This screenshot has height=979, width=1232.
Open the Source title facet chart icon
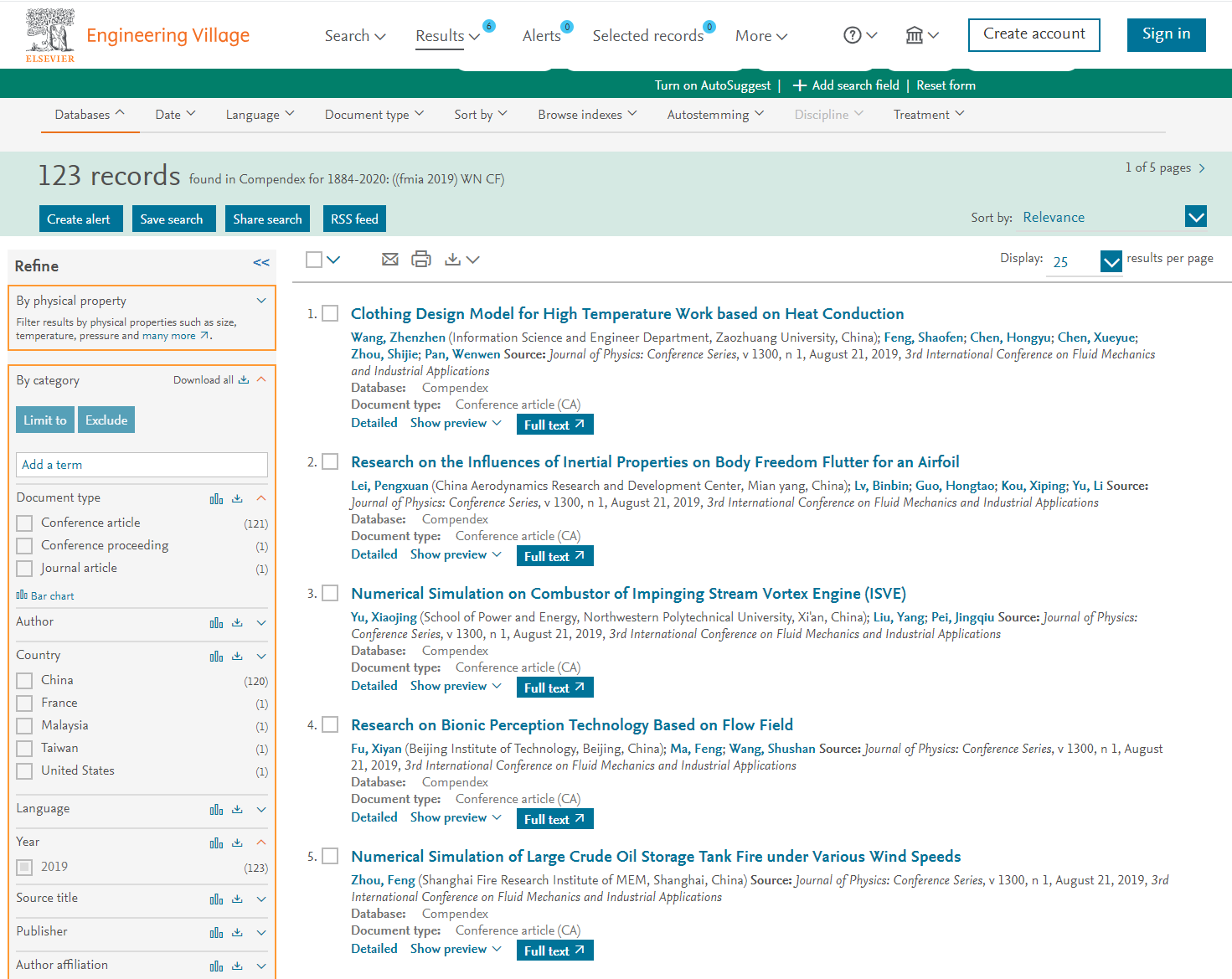(217, 899)
